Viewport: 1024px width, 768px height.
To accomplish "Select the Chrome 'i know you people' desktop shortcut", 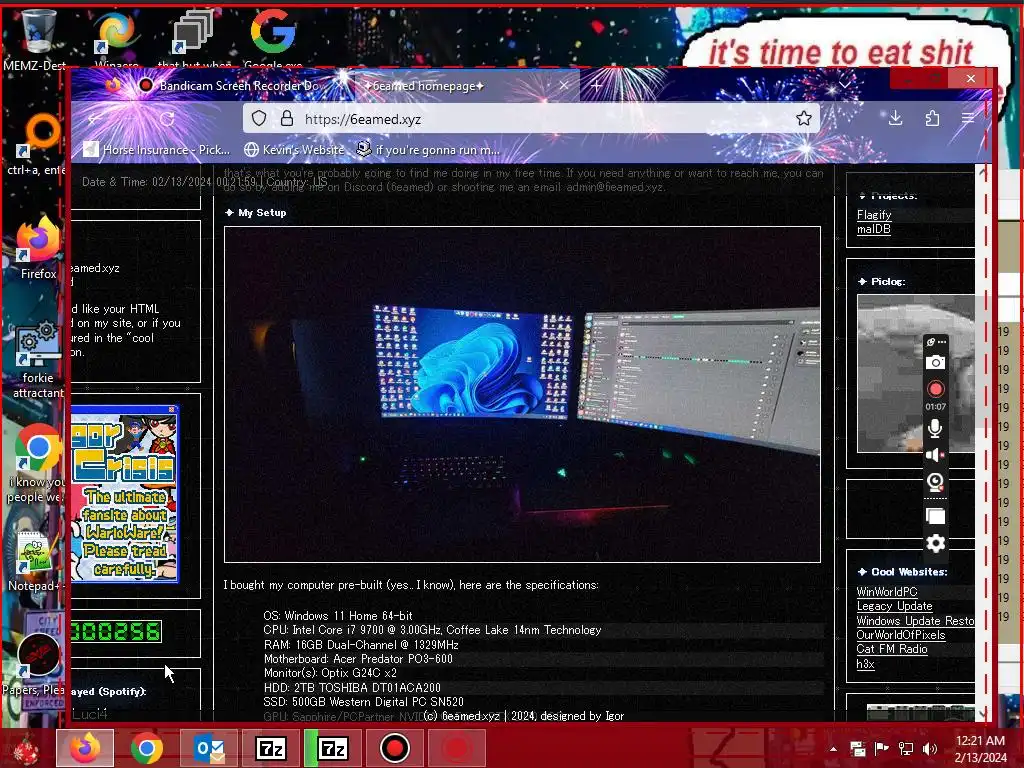I will point(36,464).
